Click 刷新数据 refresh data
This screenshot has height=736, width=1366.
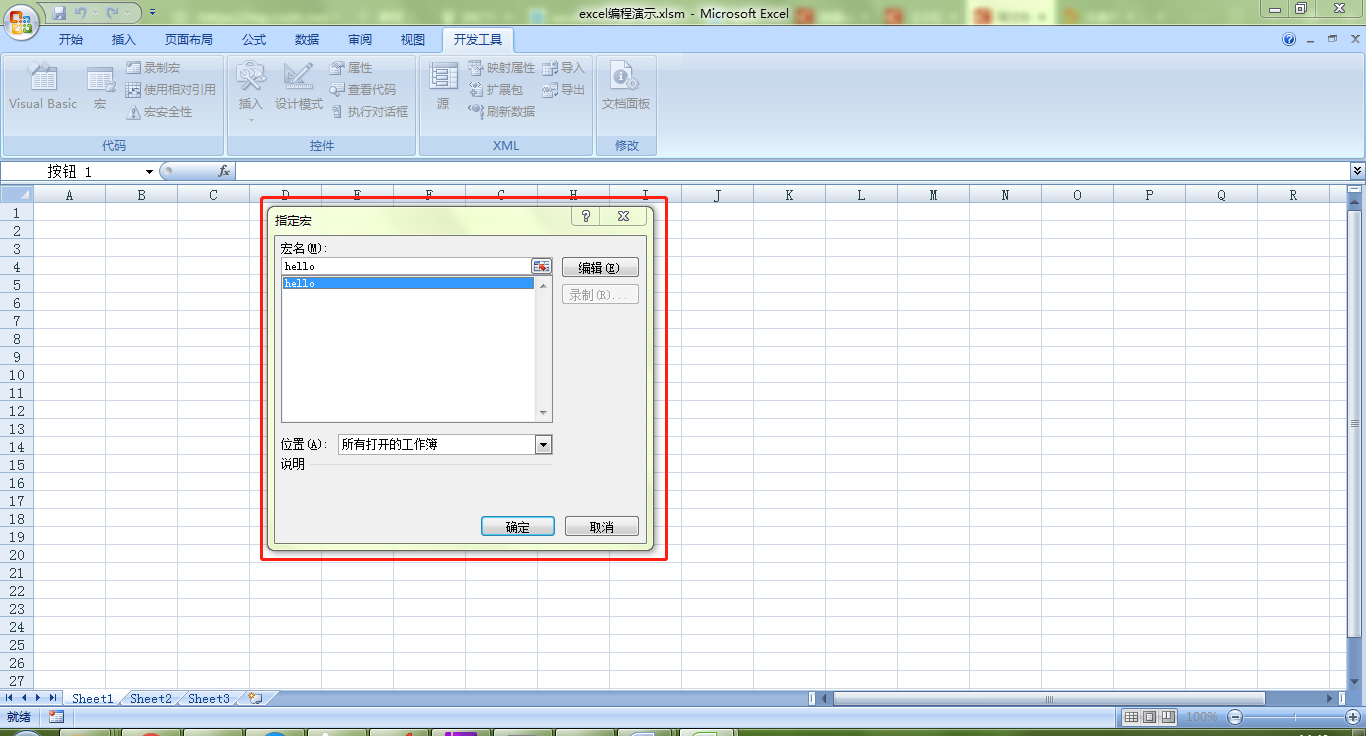502,111
